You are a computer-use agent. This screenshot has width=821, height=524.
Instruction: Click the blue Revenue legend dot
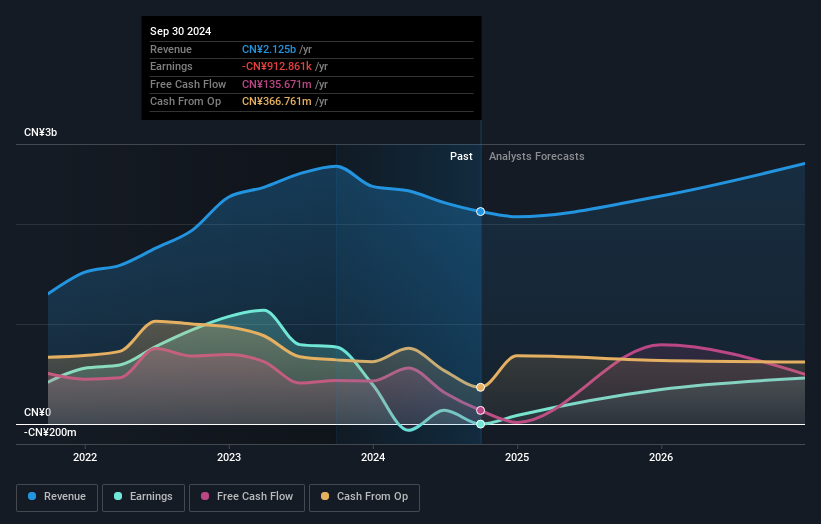[x=32, y=496]
